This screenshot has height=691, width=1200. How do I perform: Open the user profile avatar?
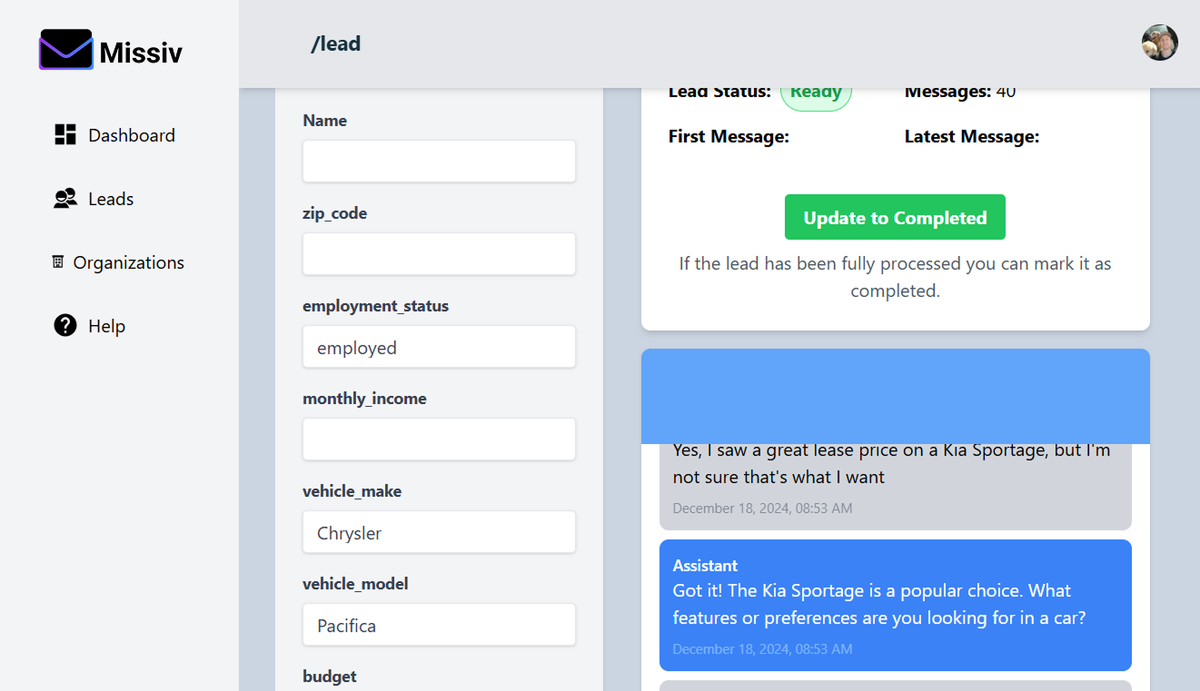pos(1159,43)
